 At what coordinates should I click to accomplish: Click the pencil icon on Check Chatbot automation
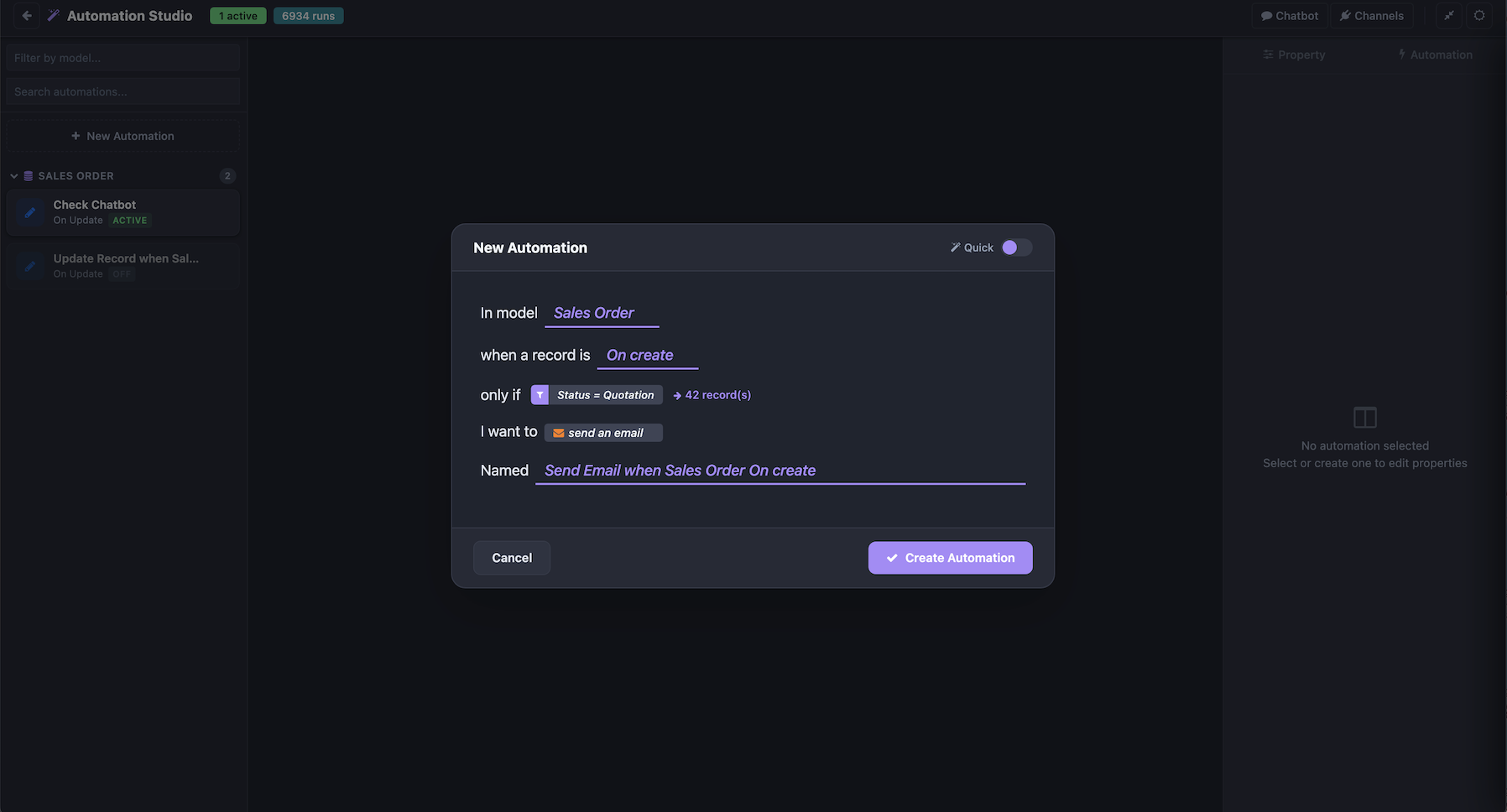(30, 211)
